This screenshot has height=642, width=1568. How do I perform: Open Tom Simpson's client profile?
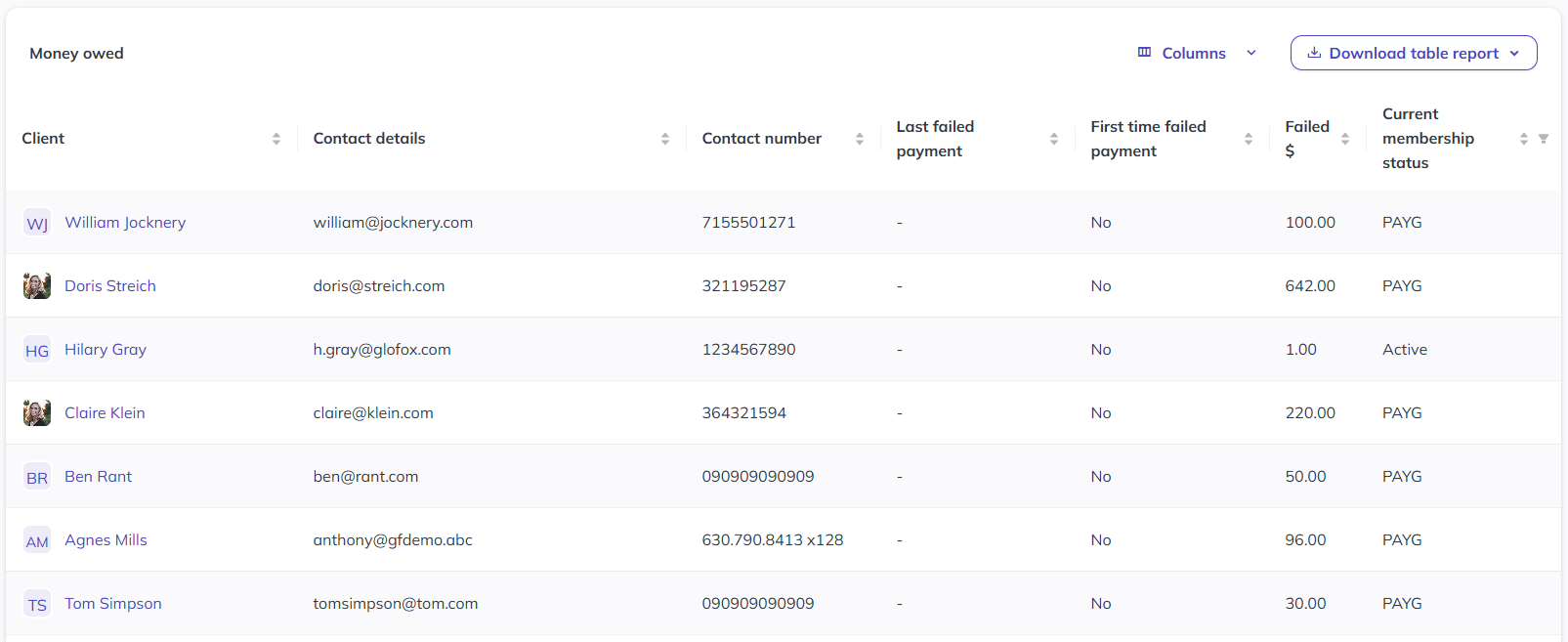(113, 604)
